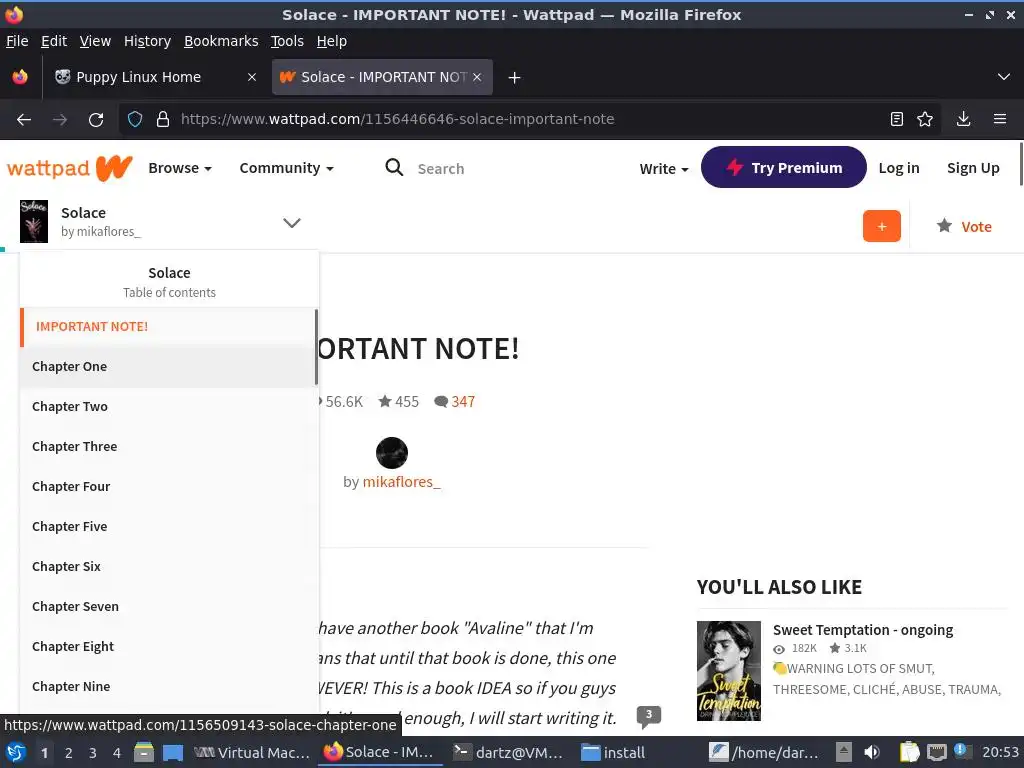Open Chapter One from table of contents
1024x768 pixels.
168,366
